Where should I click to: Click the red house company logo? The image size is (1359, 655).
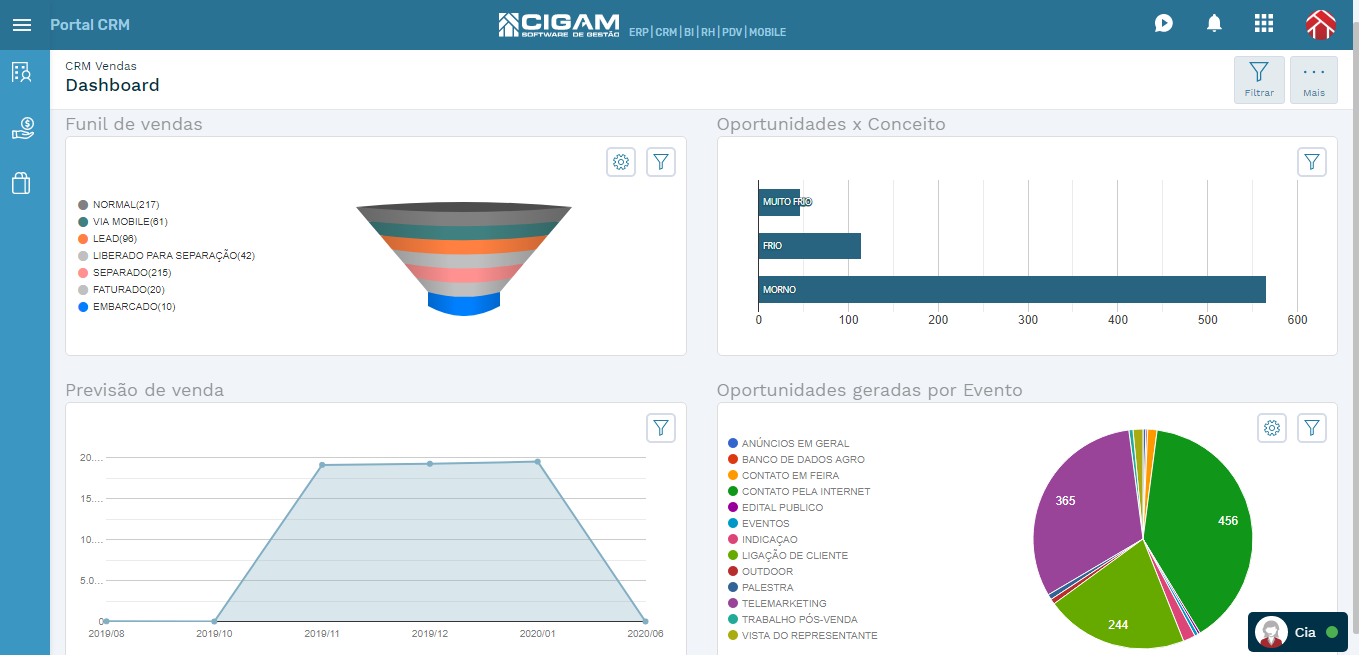[1320, 24]
